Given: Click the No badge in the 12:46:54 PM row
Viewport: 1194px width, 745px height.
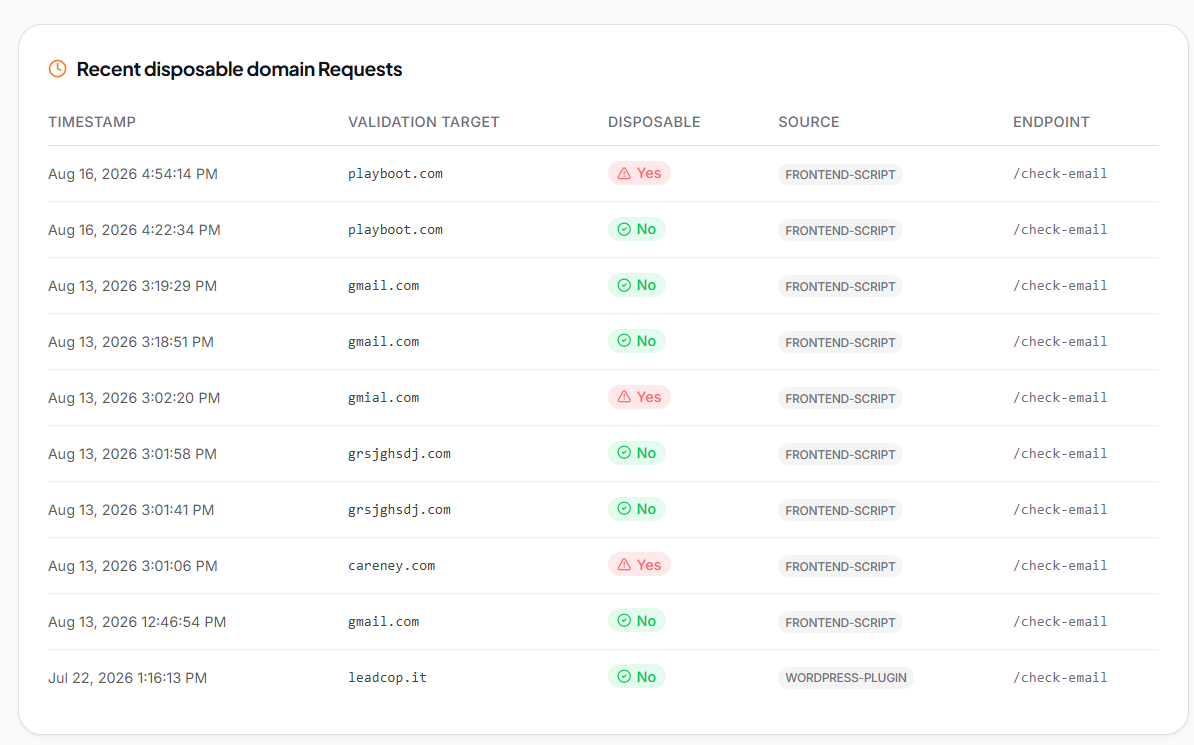Looking at the screenshot, I should coord(637,621).
